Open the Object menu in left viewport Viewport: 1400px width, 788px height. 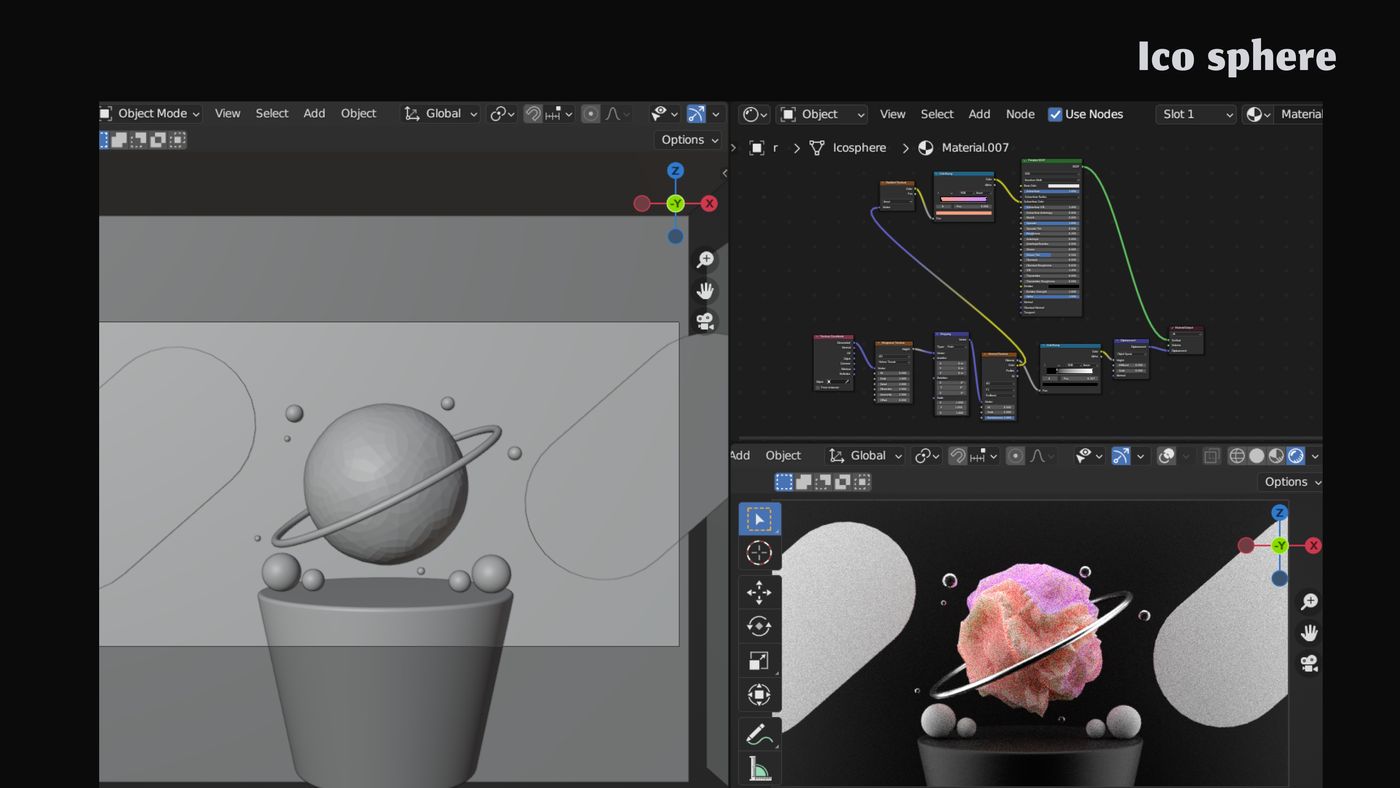coord(358,114)
